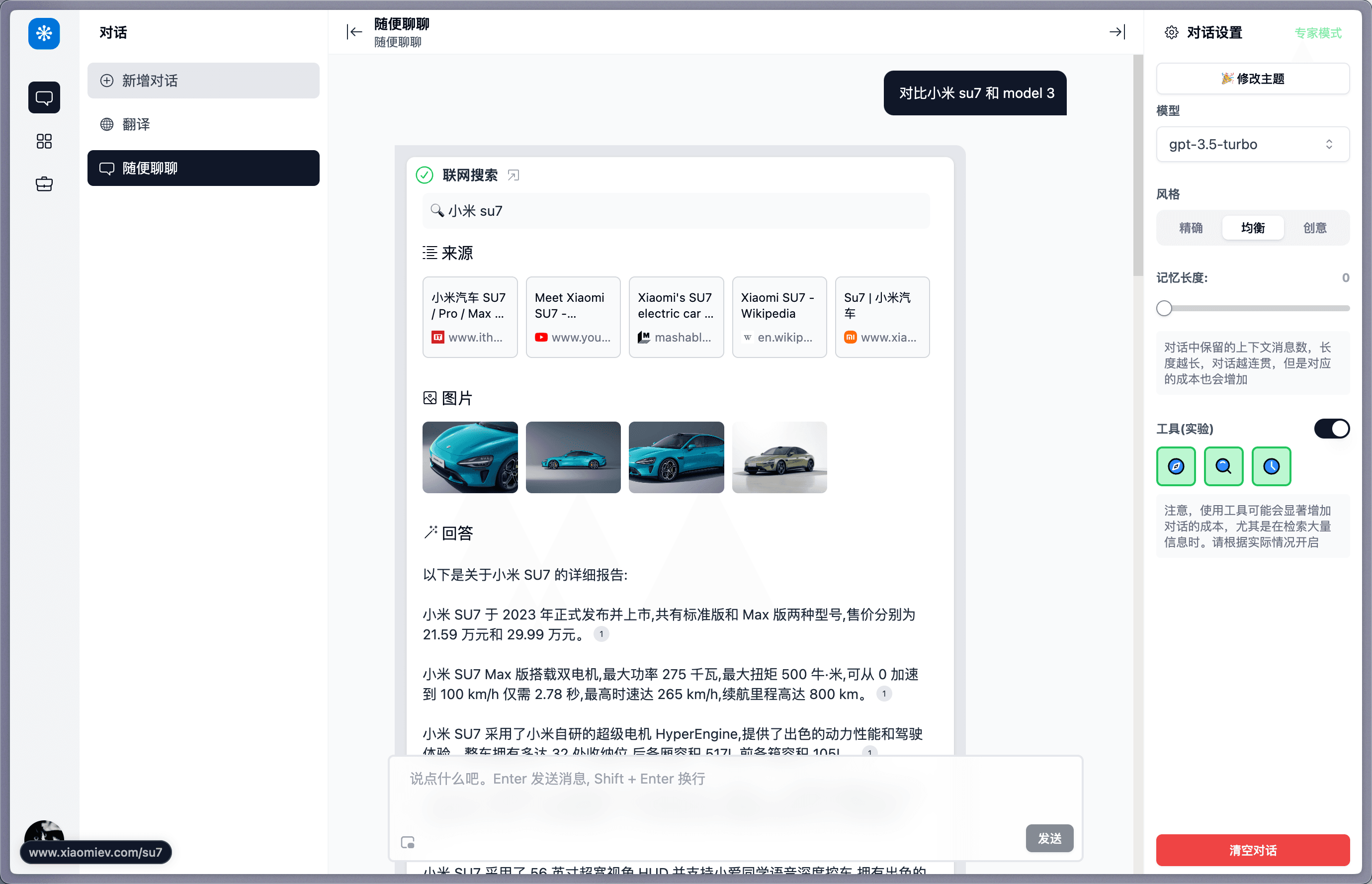Image resolution: width=1372 pixels, height=884 pixels.
Task: Click the 风格 label in settings
Action: (1167, 194)
